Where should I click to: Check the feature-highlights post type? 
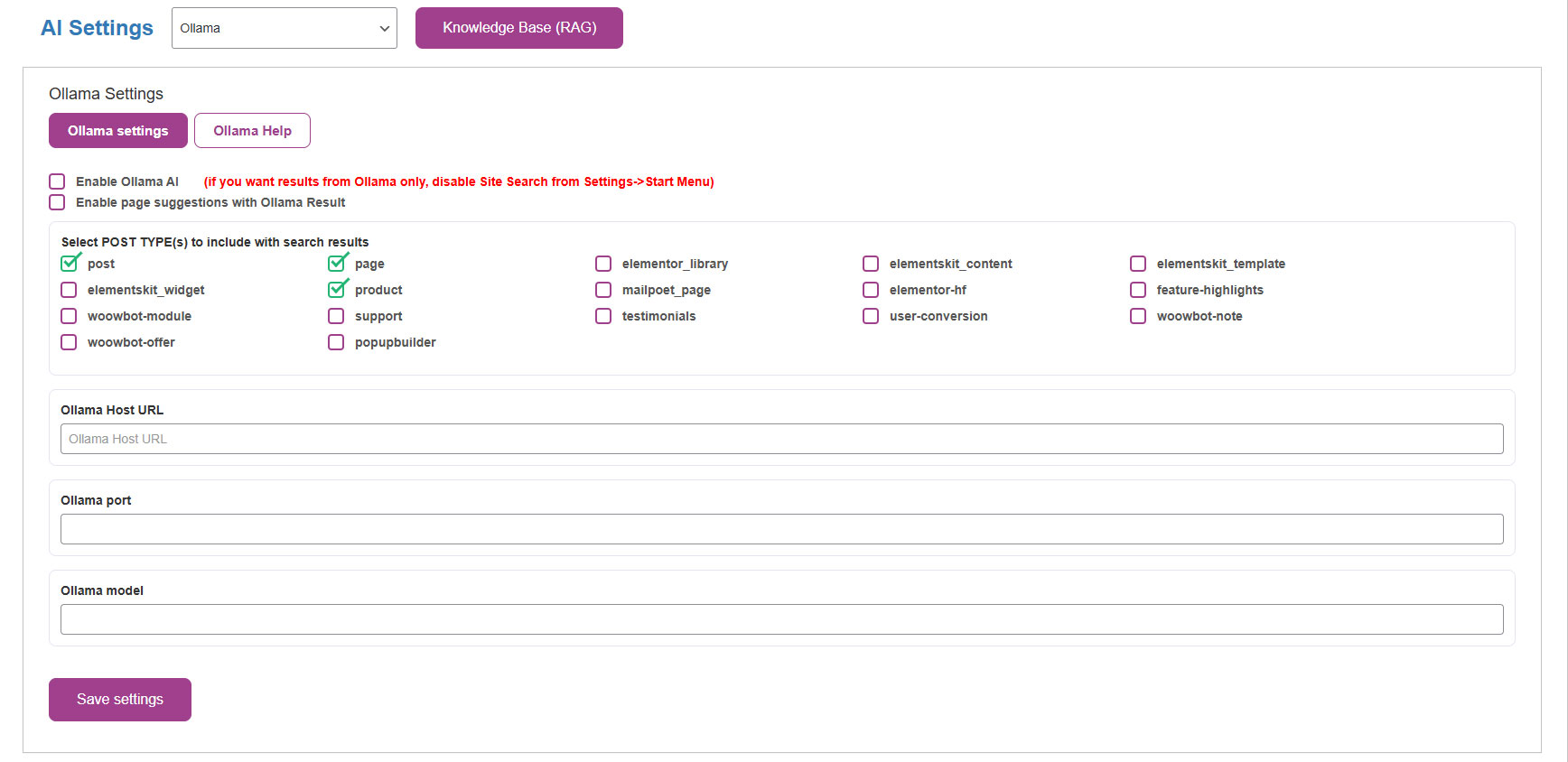[x=1138, y=290]
